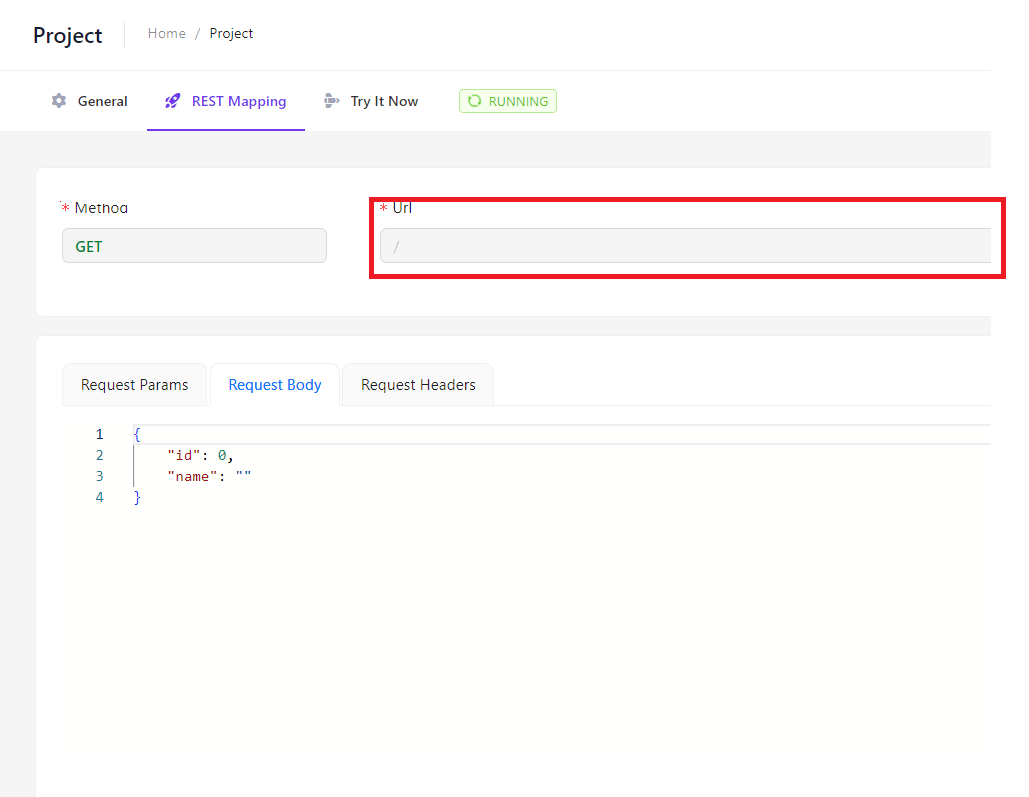Click the Project page title

point(68,35)
